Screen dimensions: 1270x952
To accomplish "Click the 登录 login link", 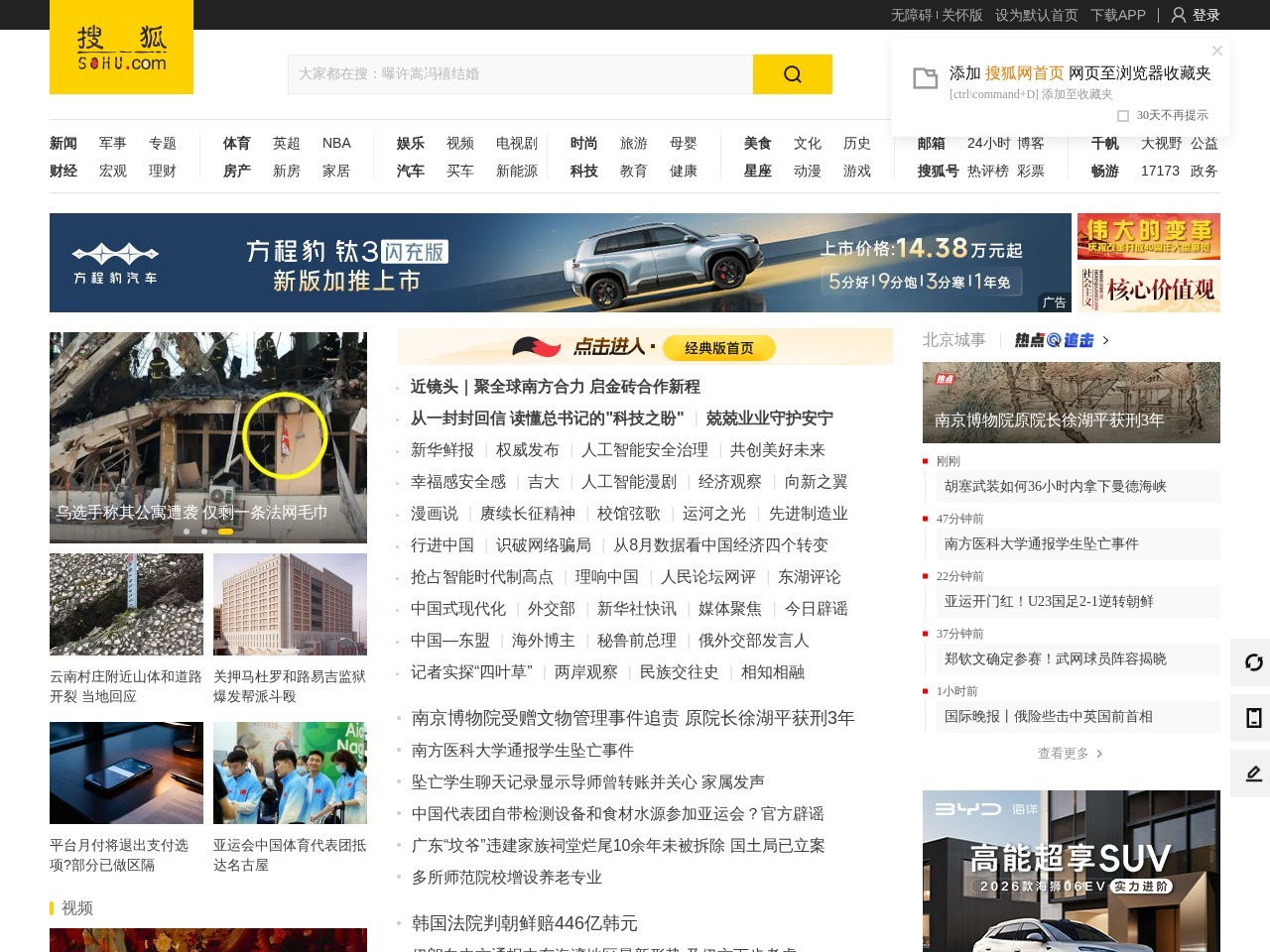I will (1206, 15).
